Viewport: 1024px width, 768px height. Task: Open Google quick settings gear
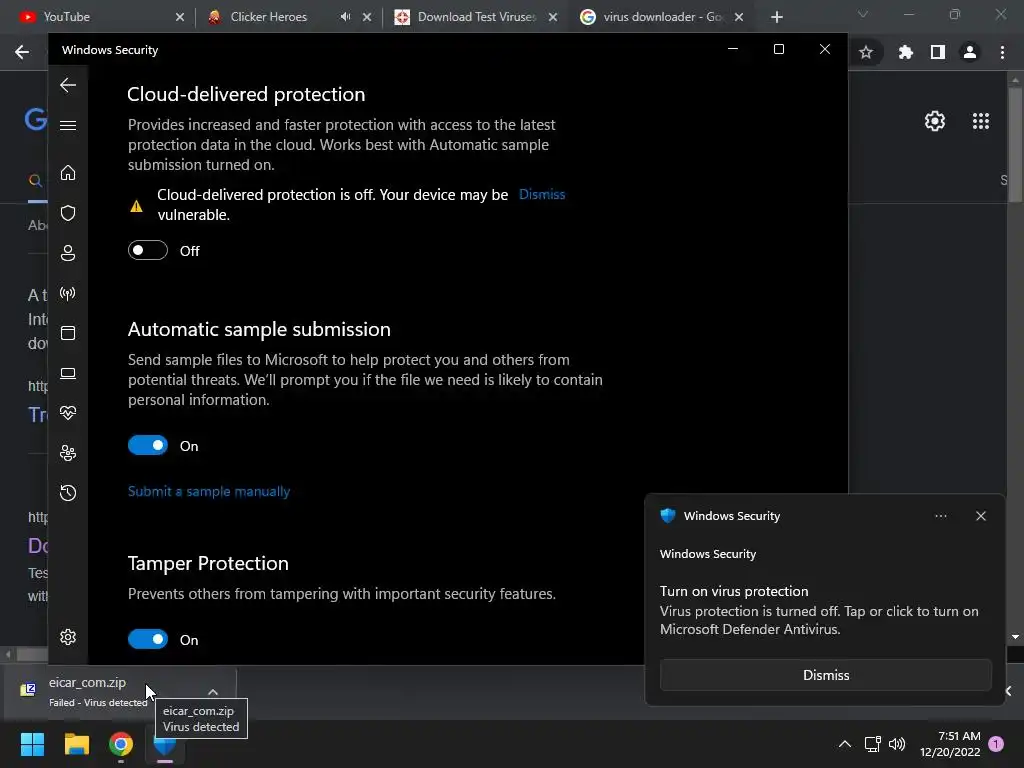pos(935,121)
